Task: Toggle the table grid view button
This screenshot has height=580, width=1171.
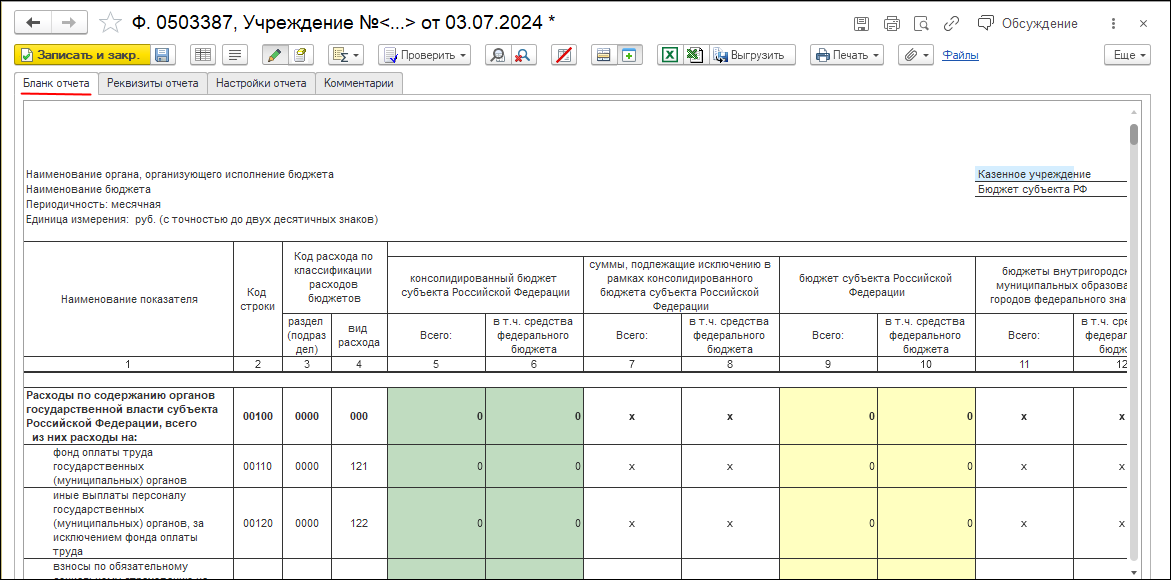Action: [x=203, y=55]
